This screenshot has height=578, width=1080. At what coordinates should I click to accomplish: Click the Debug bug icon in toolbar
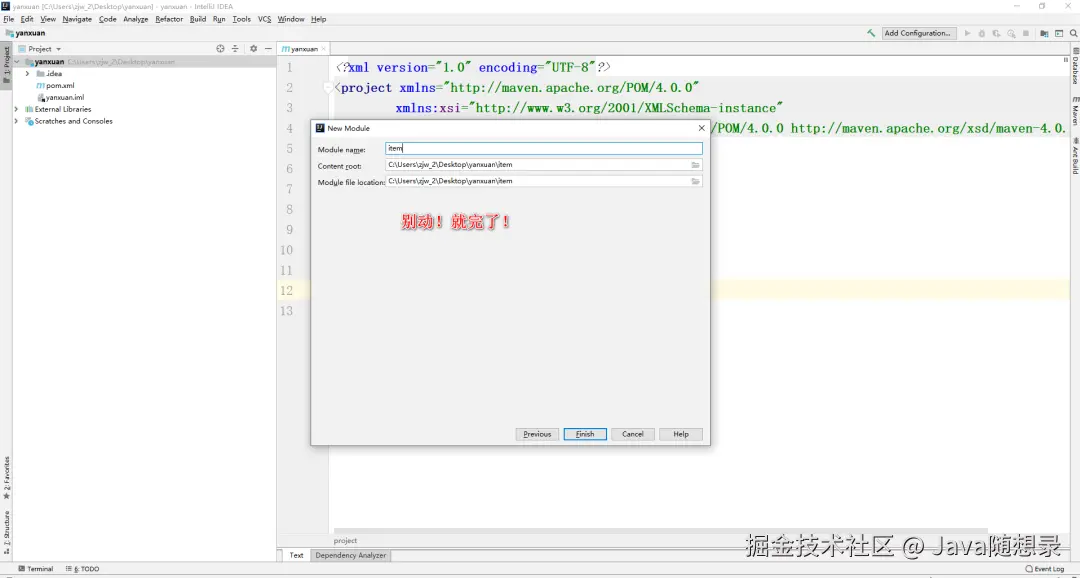pos(982,33)
